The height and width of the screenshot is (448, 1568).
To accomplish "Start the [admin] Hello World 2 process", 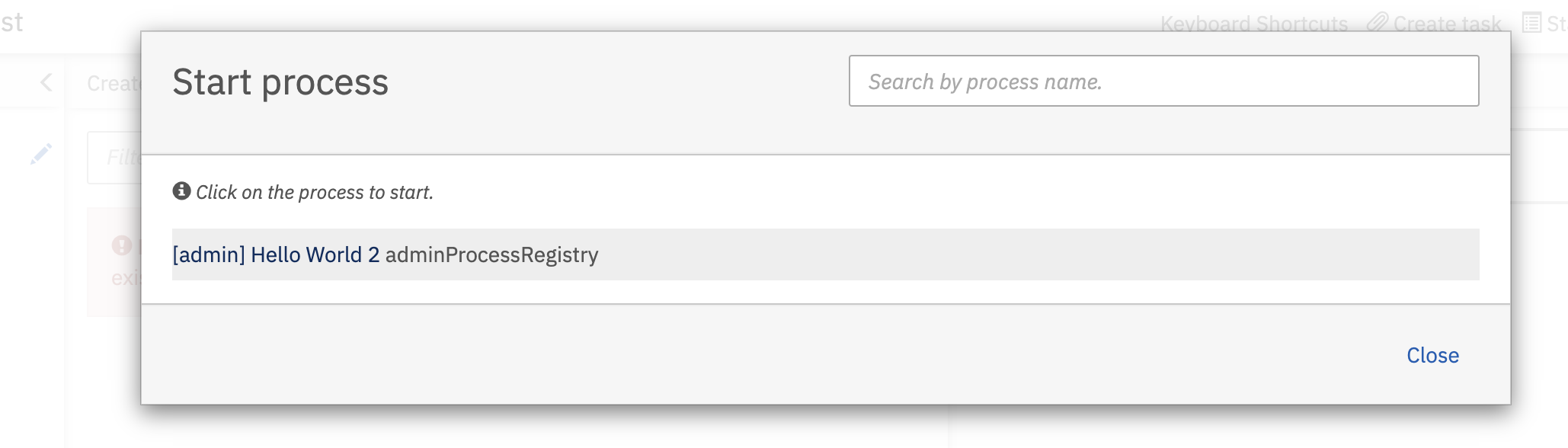I will coord(276,254).
